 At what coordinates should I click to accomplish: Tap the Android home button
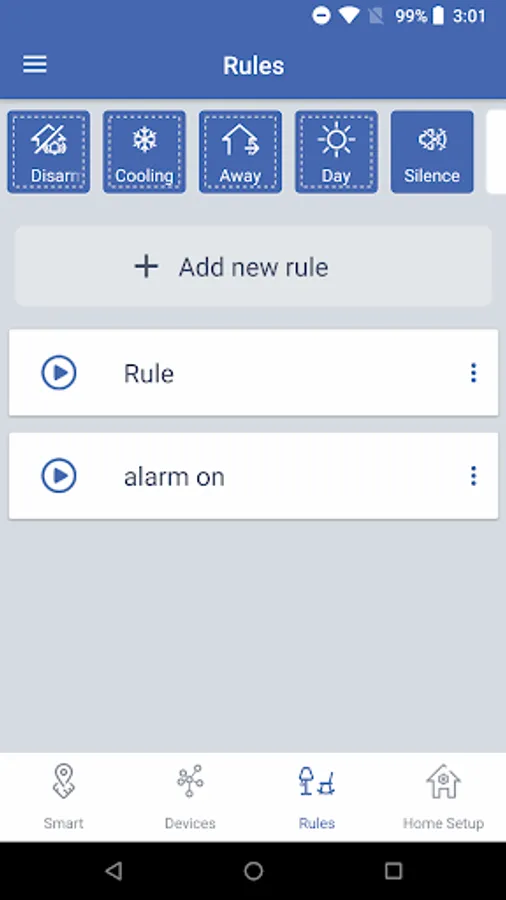coord(253,871)
